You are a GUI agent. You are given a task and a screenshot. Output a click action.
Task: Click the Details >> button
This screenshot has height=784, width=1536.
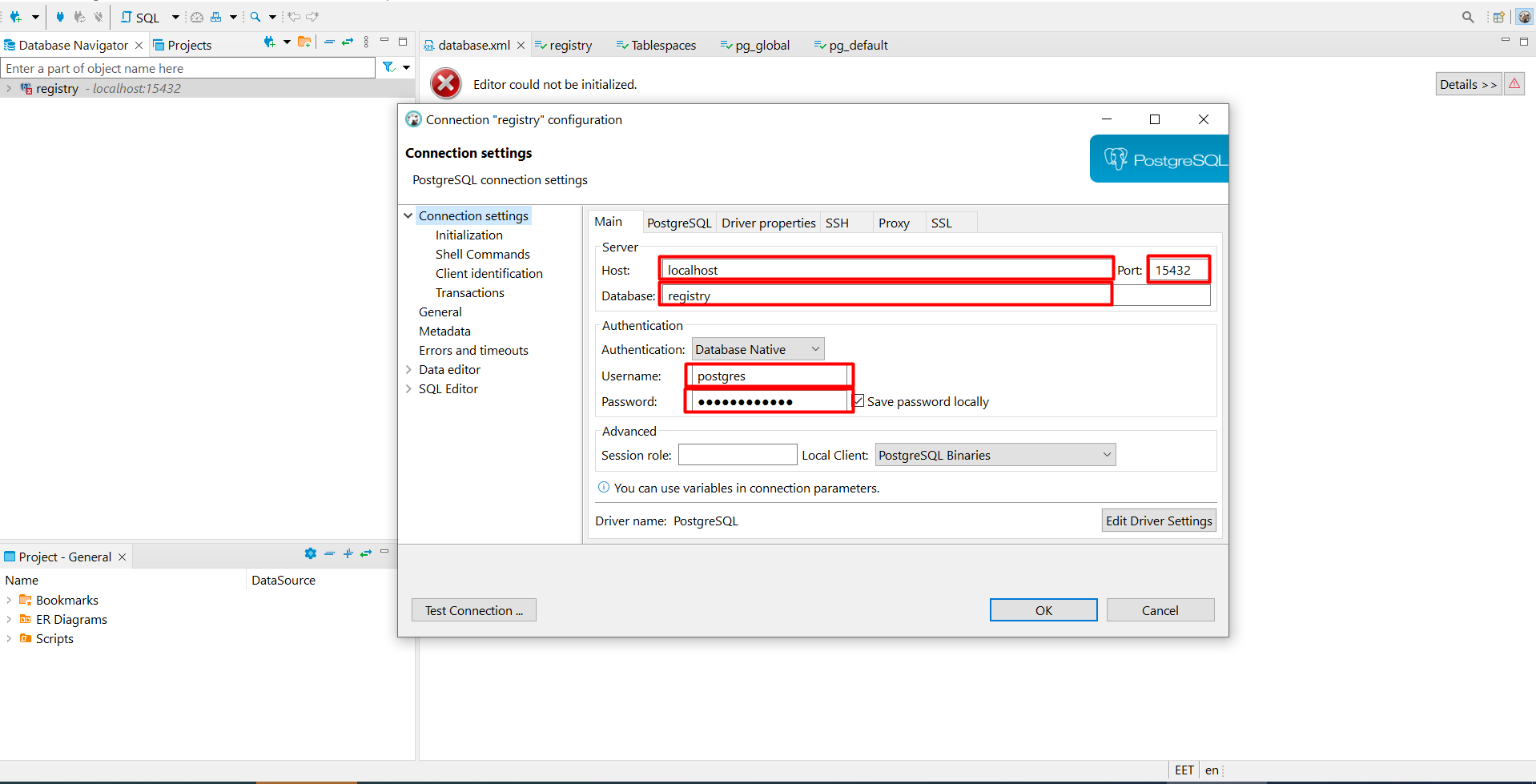[1468, 84]
